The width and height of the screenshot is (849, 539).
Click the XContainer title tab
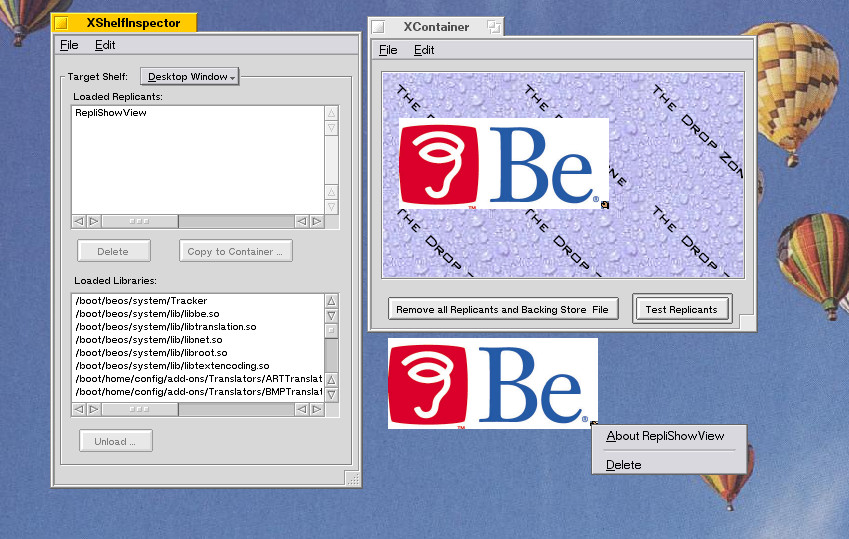436,27
